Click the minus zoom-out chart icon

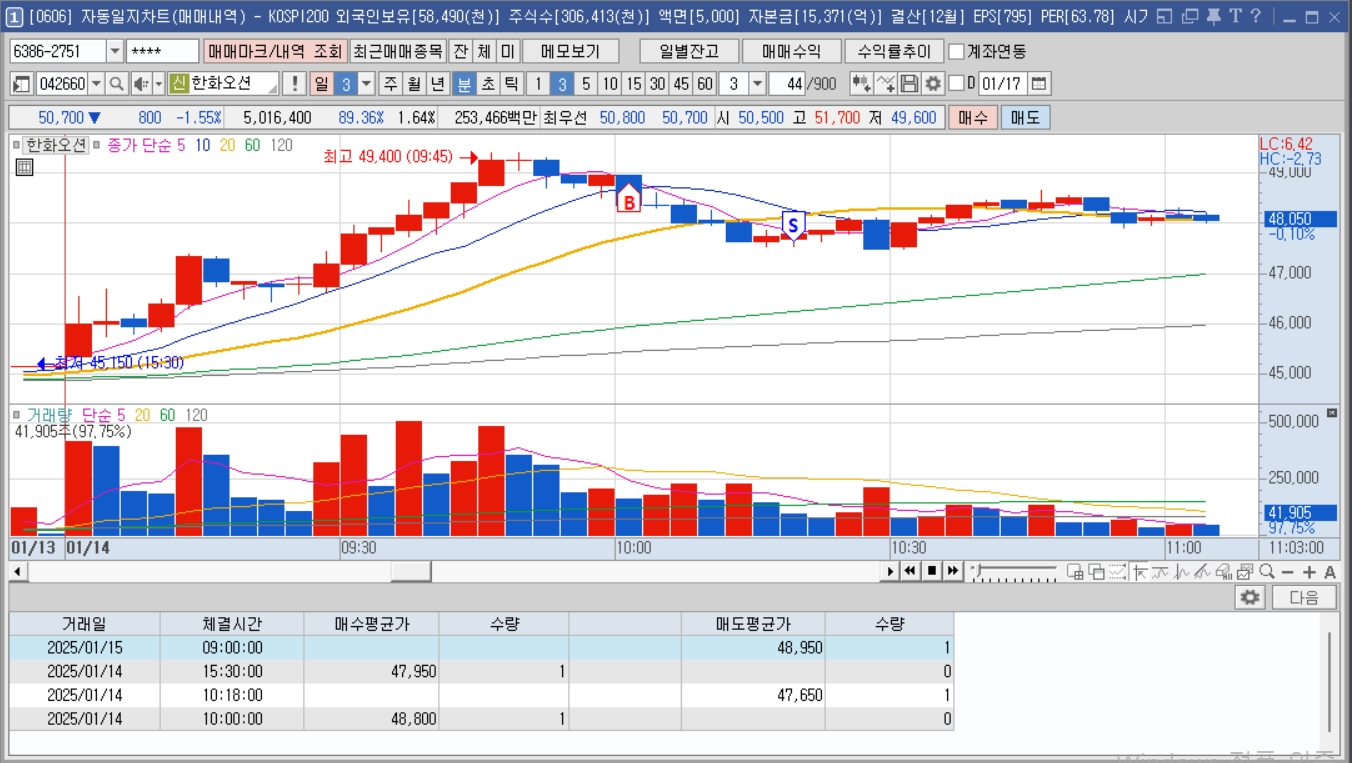[x=1287, y=572]
